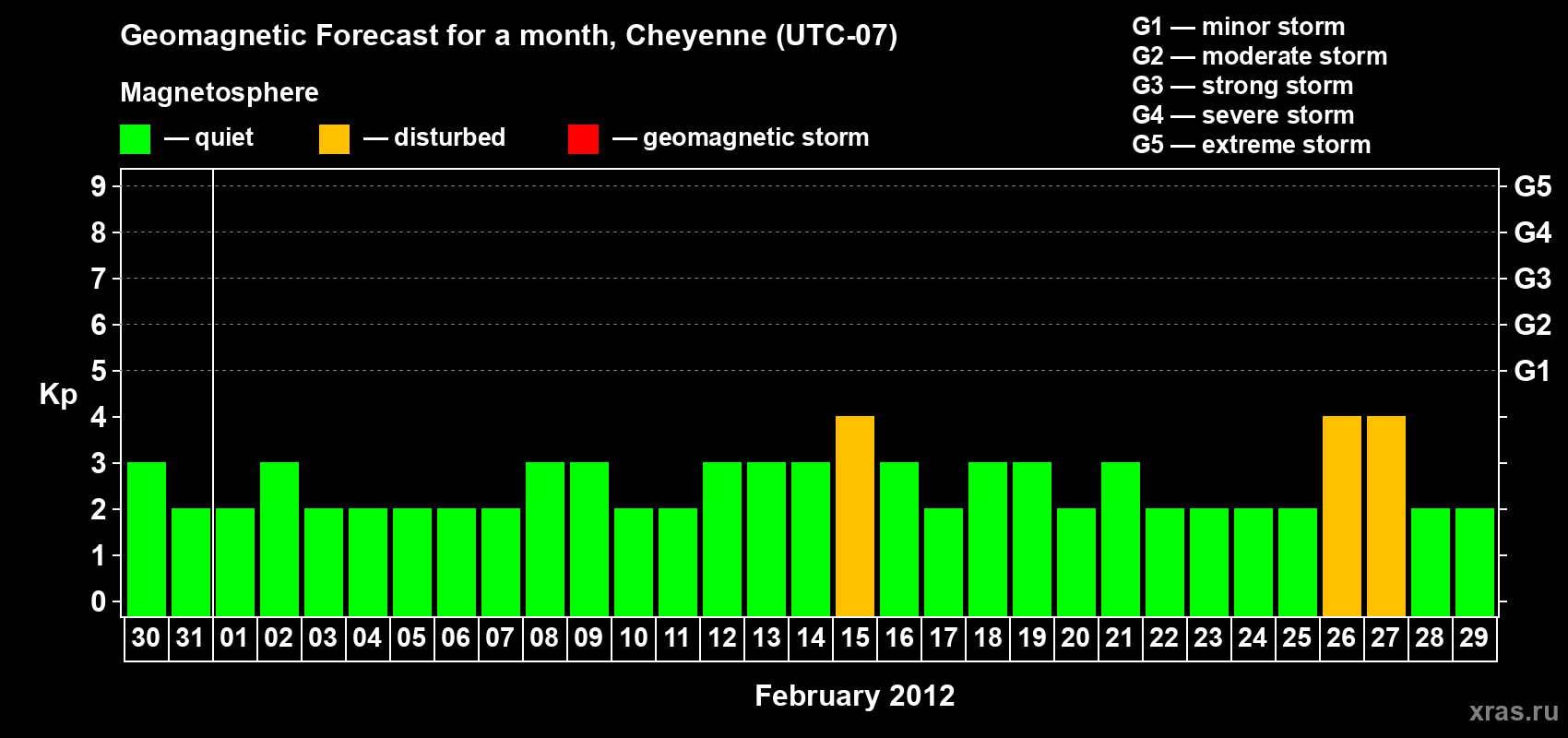
Task: Click the Kp axis title
Action: [58, 396]
